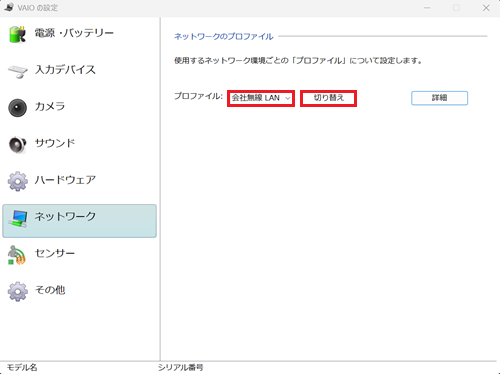Click the VAIO app icon in title bar

[x=9, y=7]
